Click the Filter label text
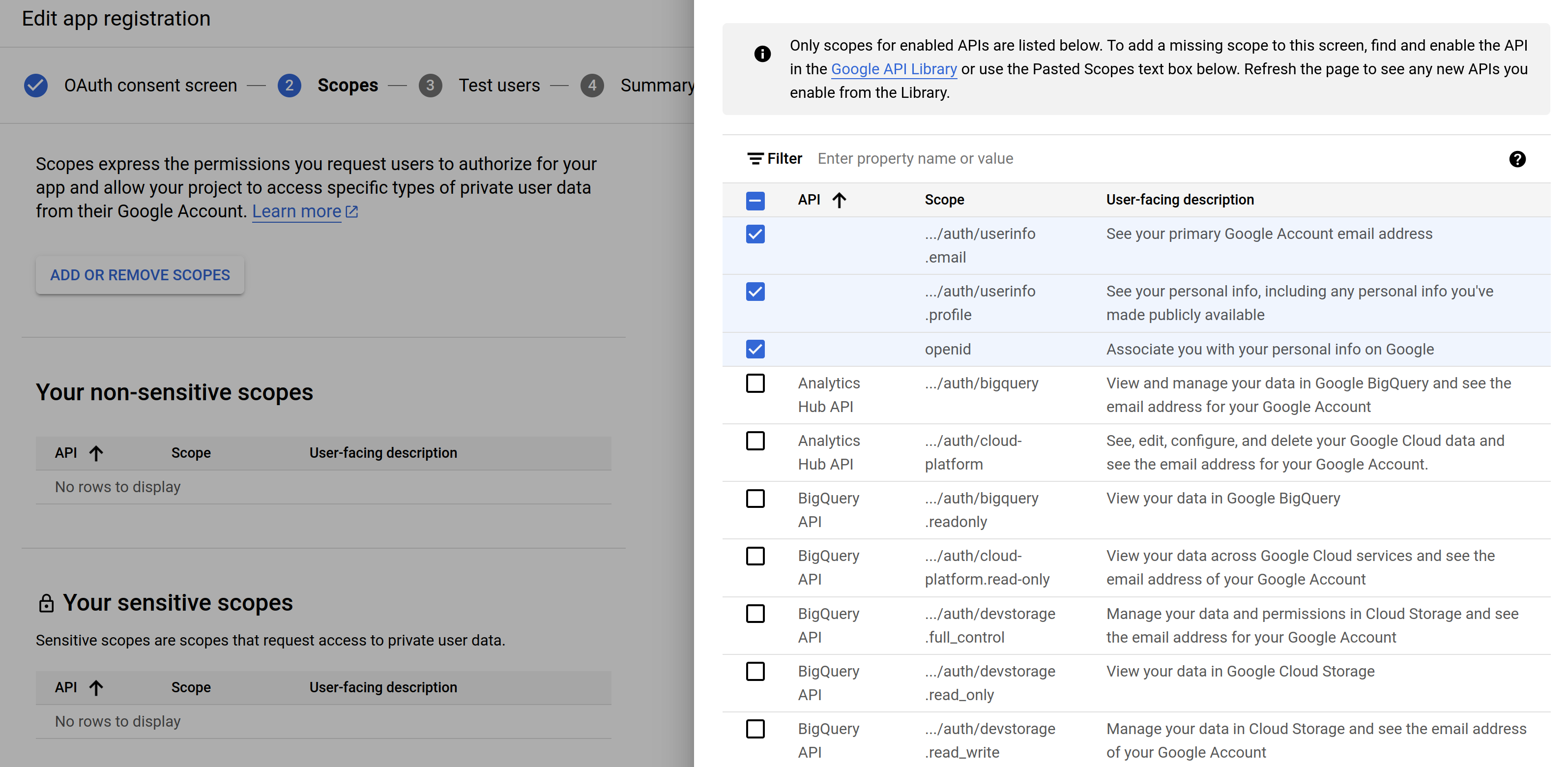 [784, 159]
